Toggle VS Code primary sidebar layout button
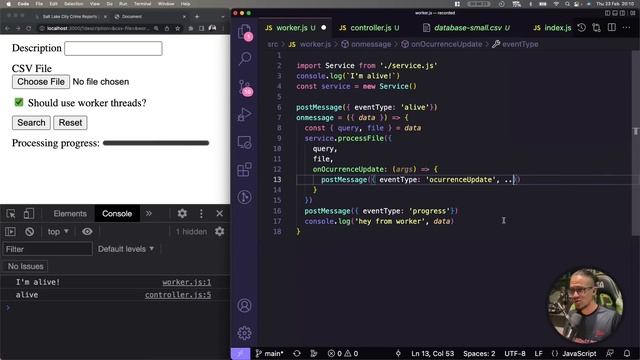The image size is (640, 360). tap(608, 13)
